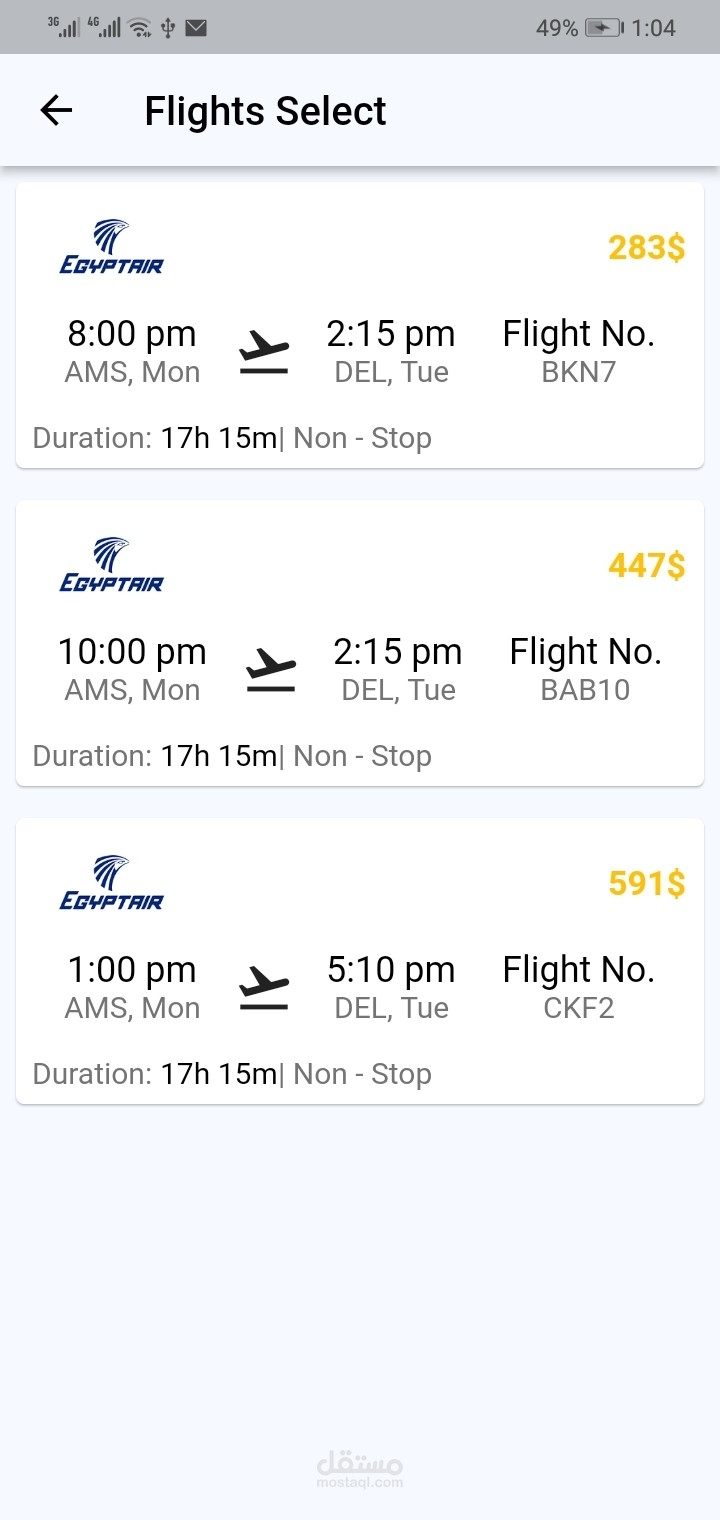Tap the mail notification icon in status bar
The image size is (720, 1520).
pos(196,28)
